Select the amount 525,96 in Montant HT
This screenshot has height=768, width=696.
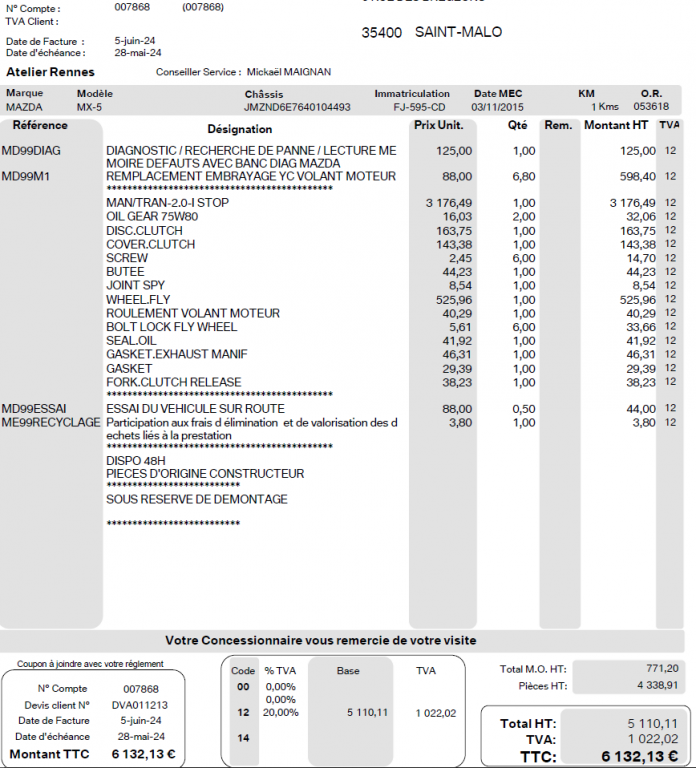pos(638,300)
